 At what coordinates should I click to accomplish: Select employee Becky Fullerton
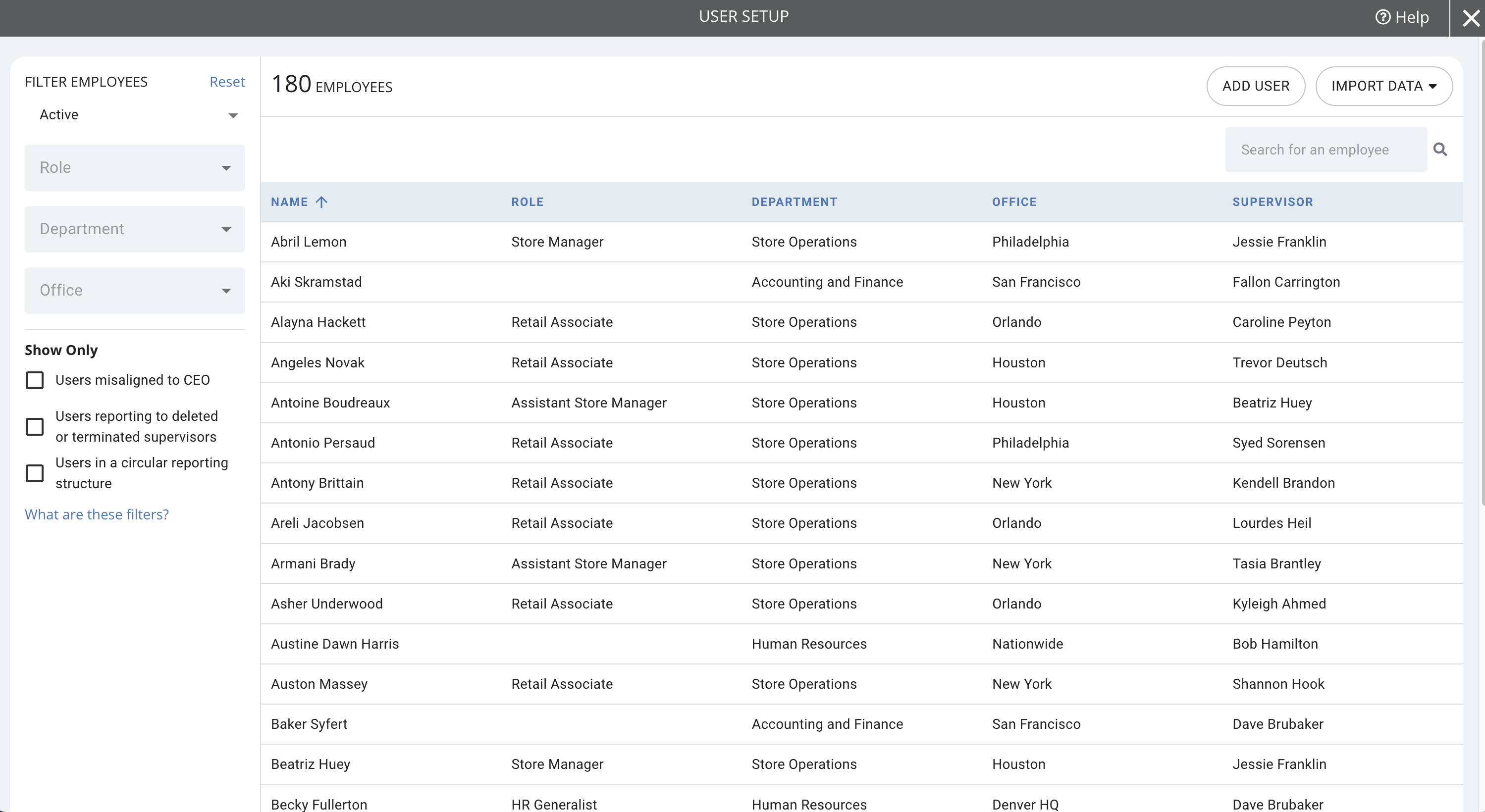pyautogui.click(x=319, y=805)
